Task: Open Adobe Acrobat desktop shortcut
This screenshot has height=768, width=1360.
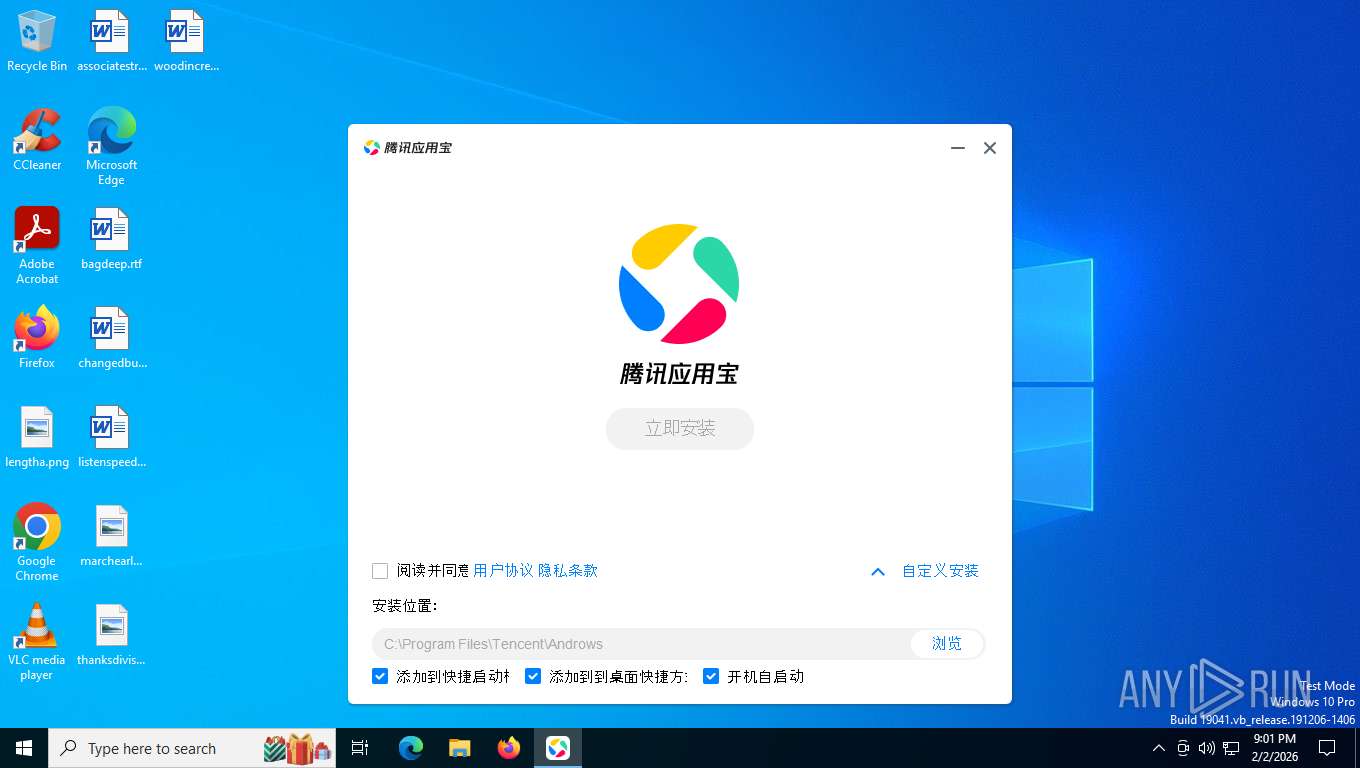Action: (37, 246)
